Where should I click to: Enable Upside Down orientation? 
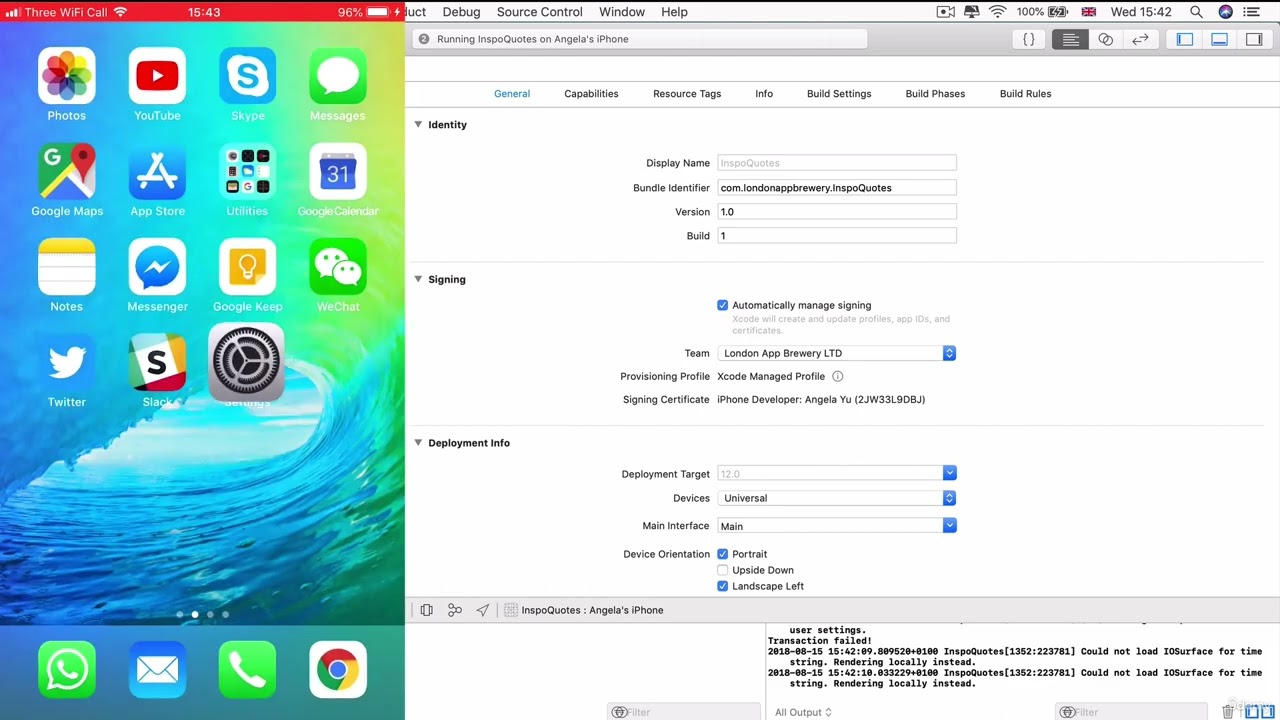(722, 570)
